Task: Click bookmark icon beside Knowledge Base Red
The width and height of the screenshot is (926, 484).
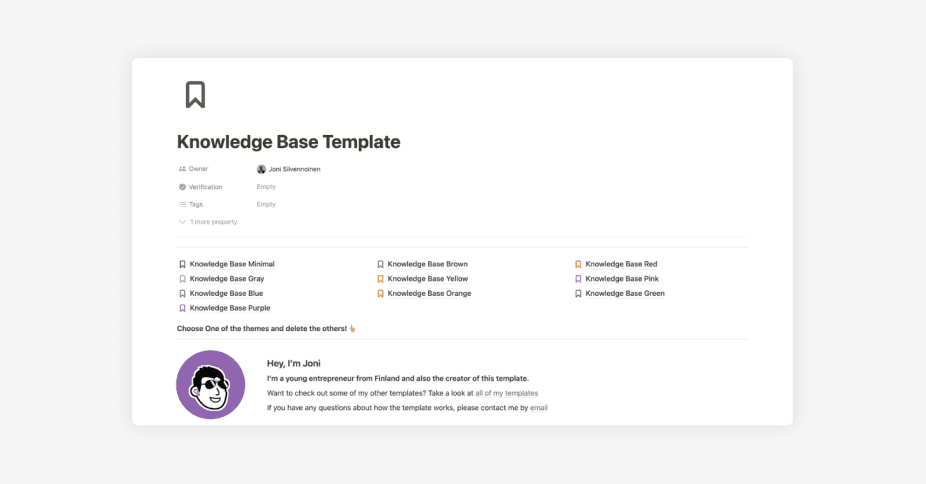Action: [578, 264]
